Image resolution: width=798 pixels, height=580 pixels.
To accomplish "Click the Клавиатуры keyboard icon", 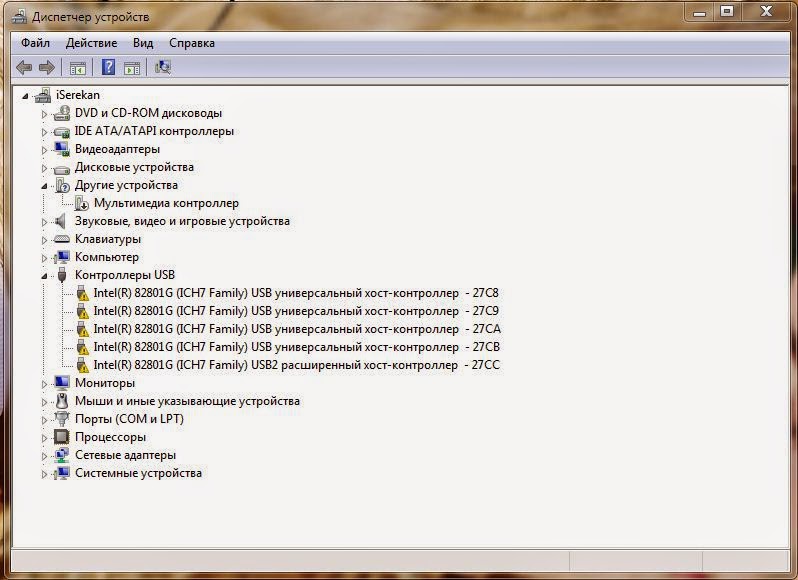I will pyautogui.click(x=62, y=239).
